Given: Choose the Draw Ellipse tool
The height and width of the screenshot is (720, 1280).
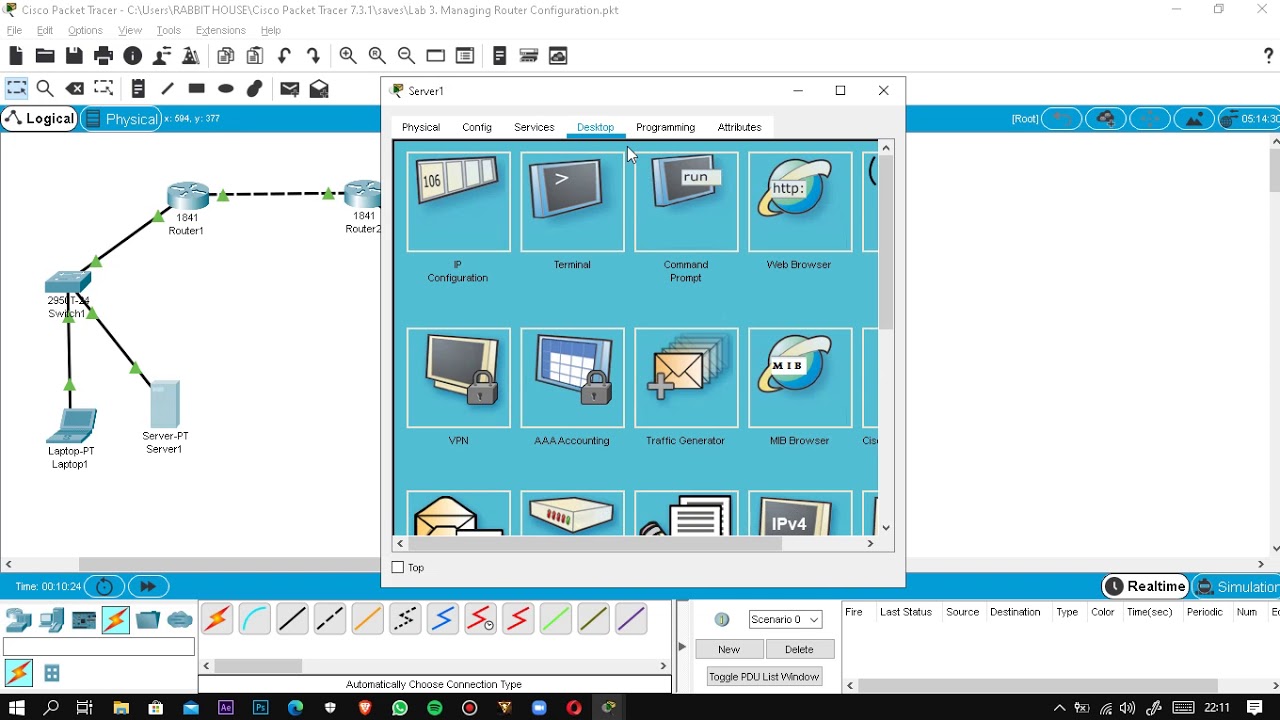Looking at the screenshot, I should click(x=226, y=89).
